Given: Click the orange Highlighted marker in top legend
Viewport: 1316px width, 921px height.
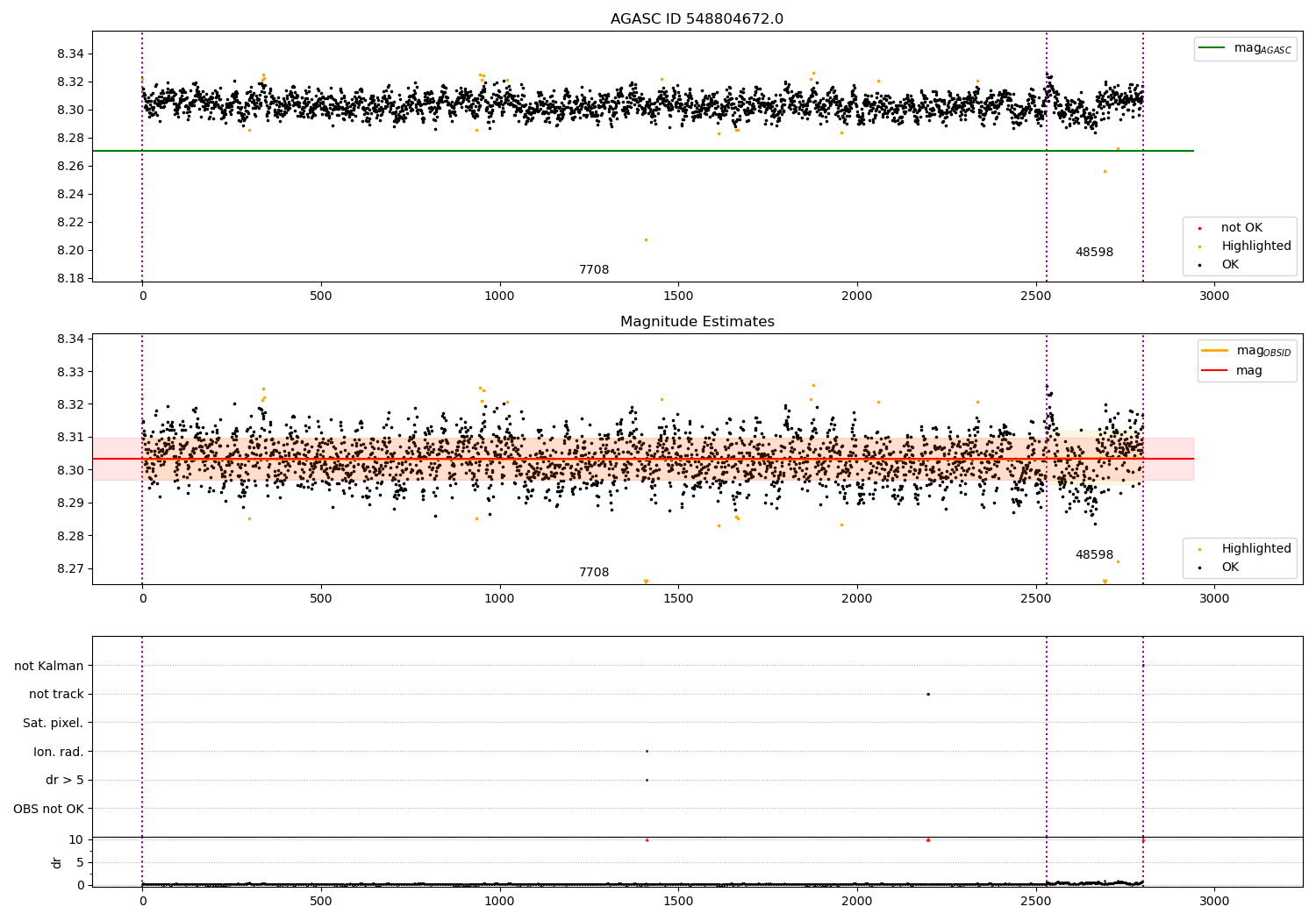Looking at the screenshot, I should [x=1199, y=246].
